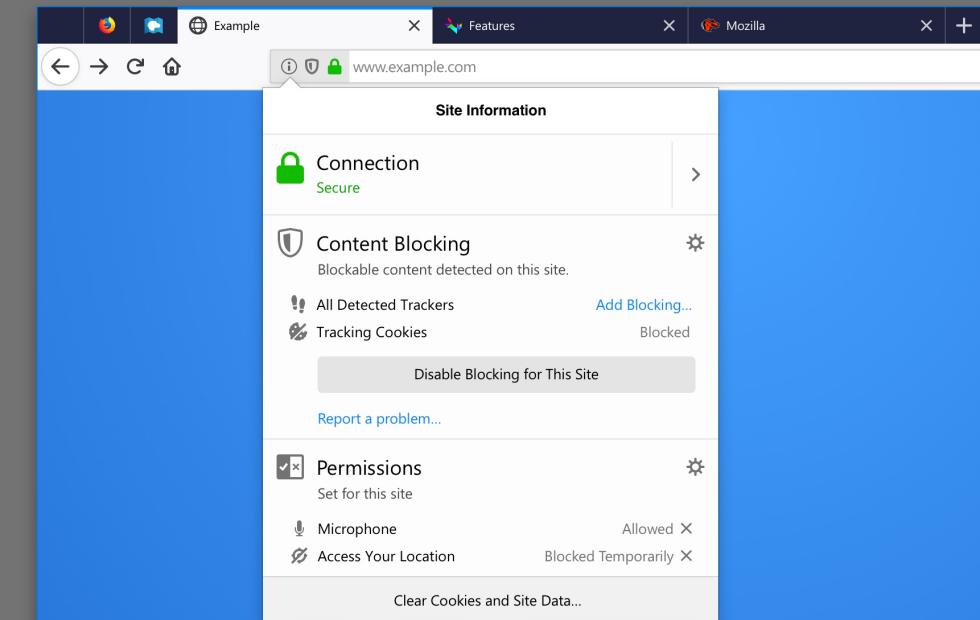Click the 'Secure' connection status text
This screenshot has height=620, width=980.
coord(338,188)
